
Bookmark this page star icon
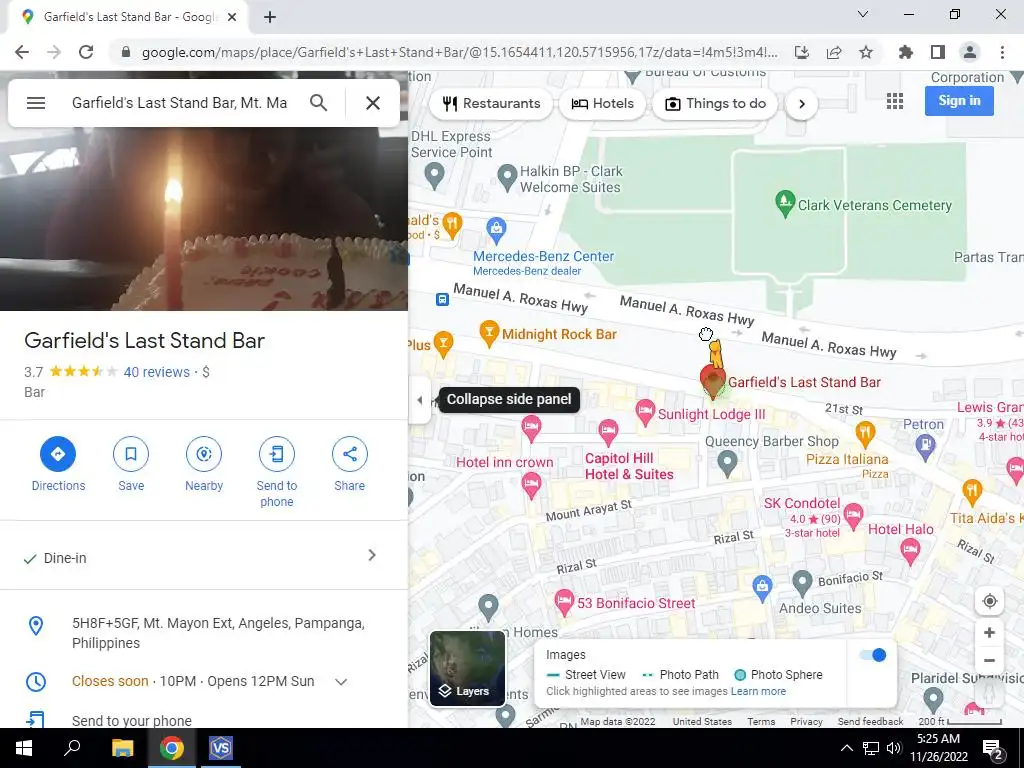(x=866, y=52)
